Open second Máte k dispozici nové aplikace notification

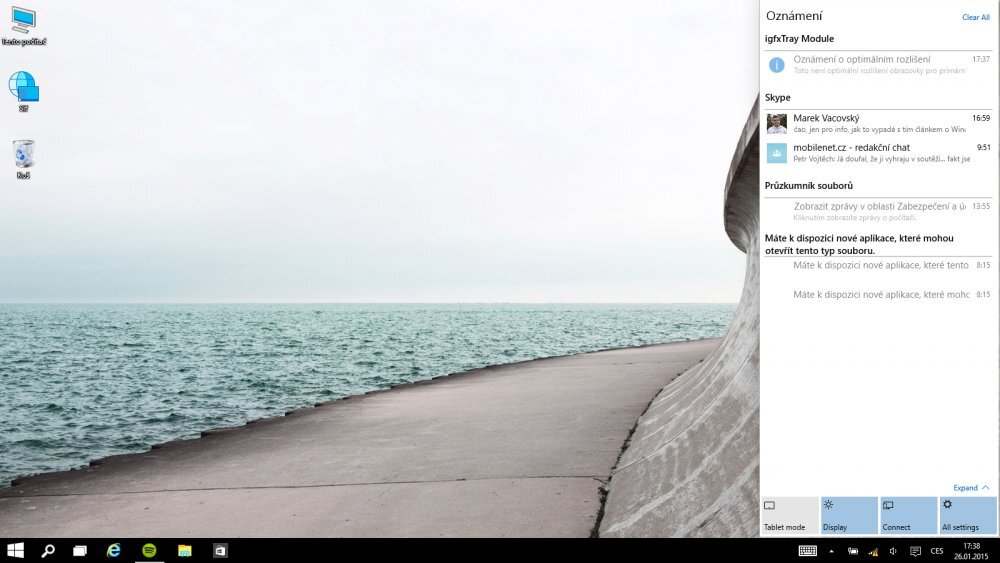(x=878, y=295)
